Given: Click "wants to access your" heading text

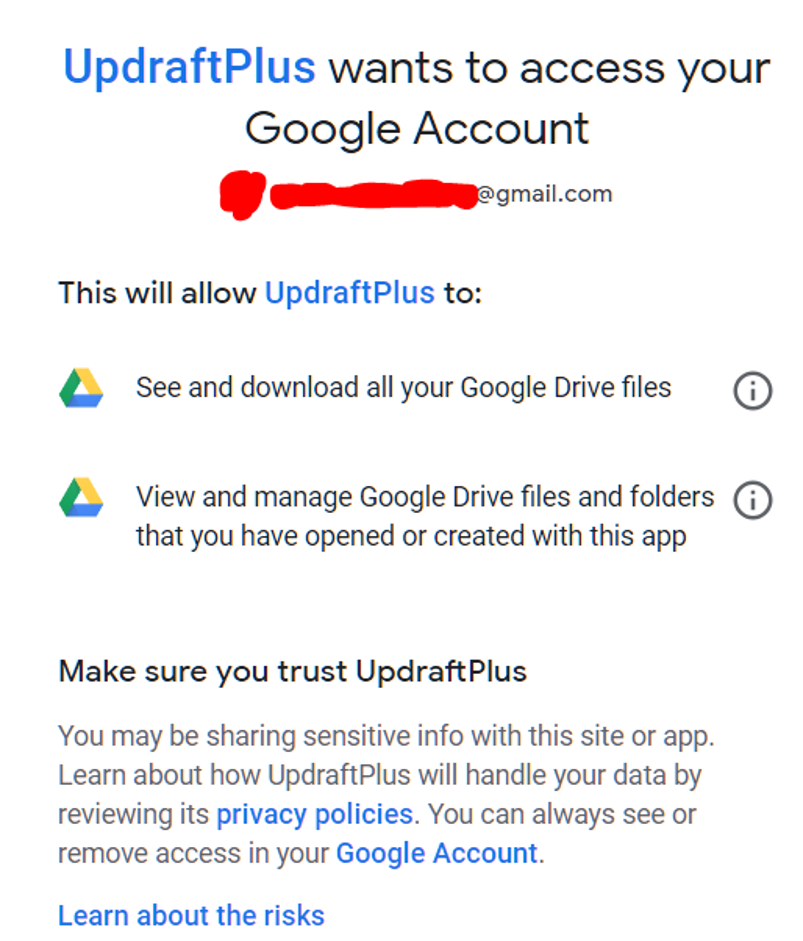Looking at the screenshot, I should click(x=550, y=68).
